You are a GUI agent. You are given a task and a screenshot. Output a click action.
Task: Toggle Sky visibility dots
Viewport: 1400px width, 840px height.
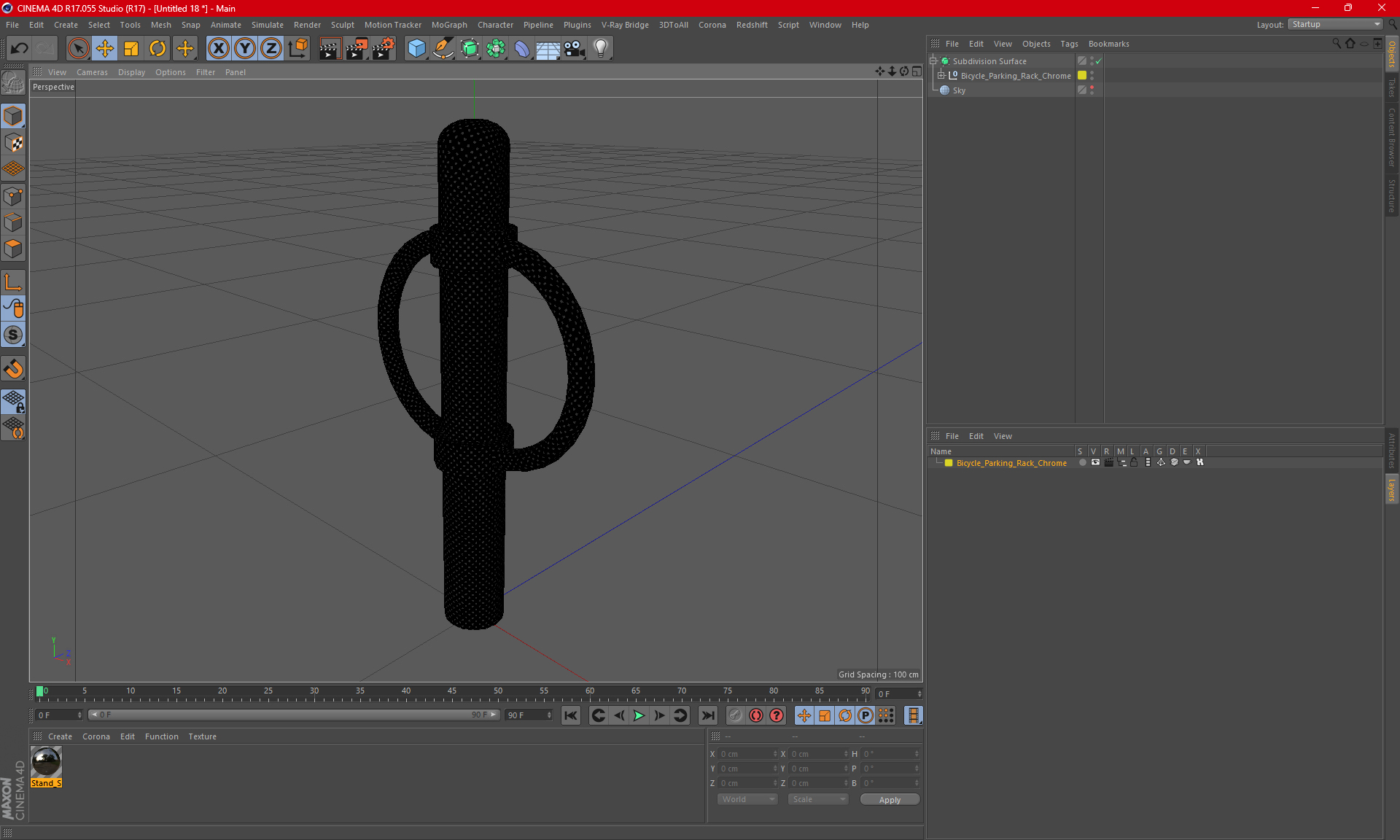(x=1092, y=90)
